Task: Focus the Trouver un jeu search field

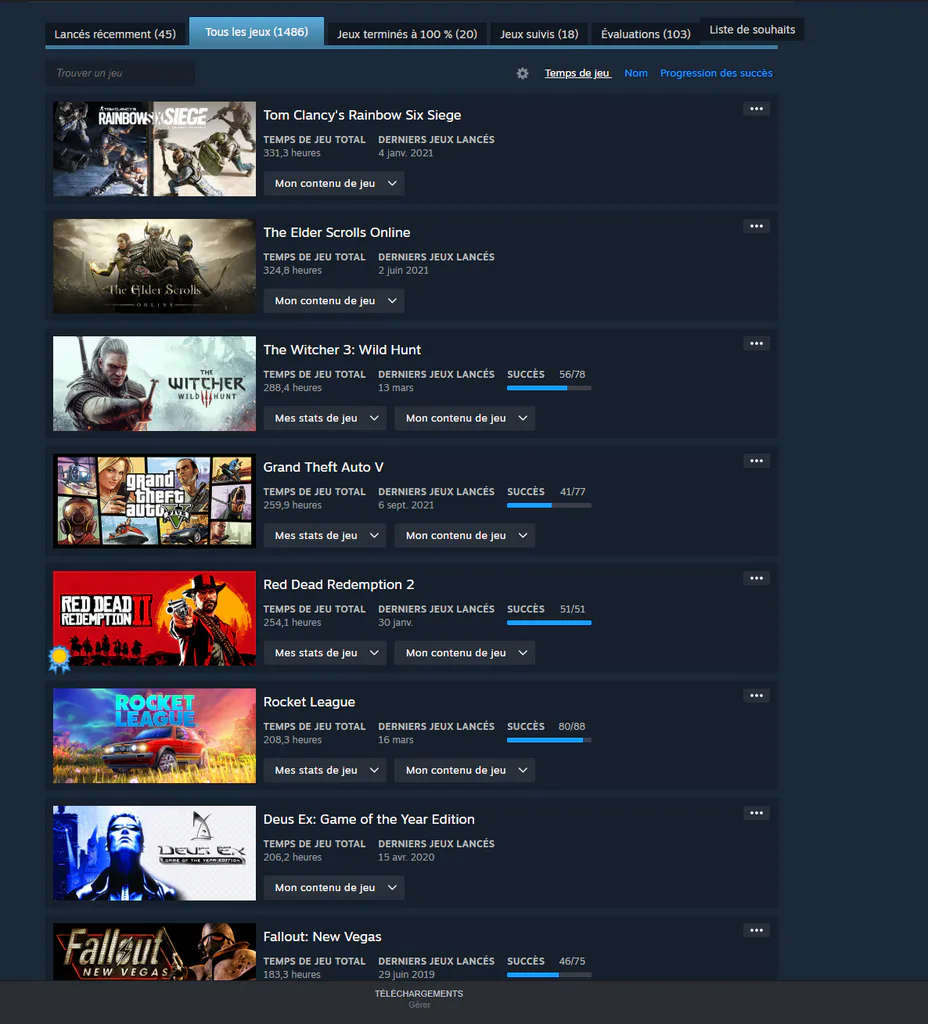Action: click(120, 73)
